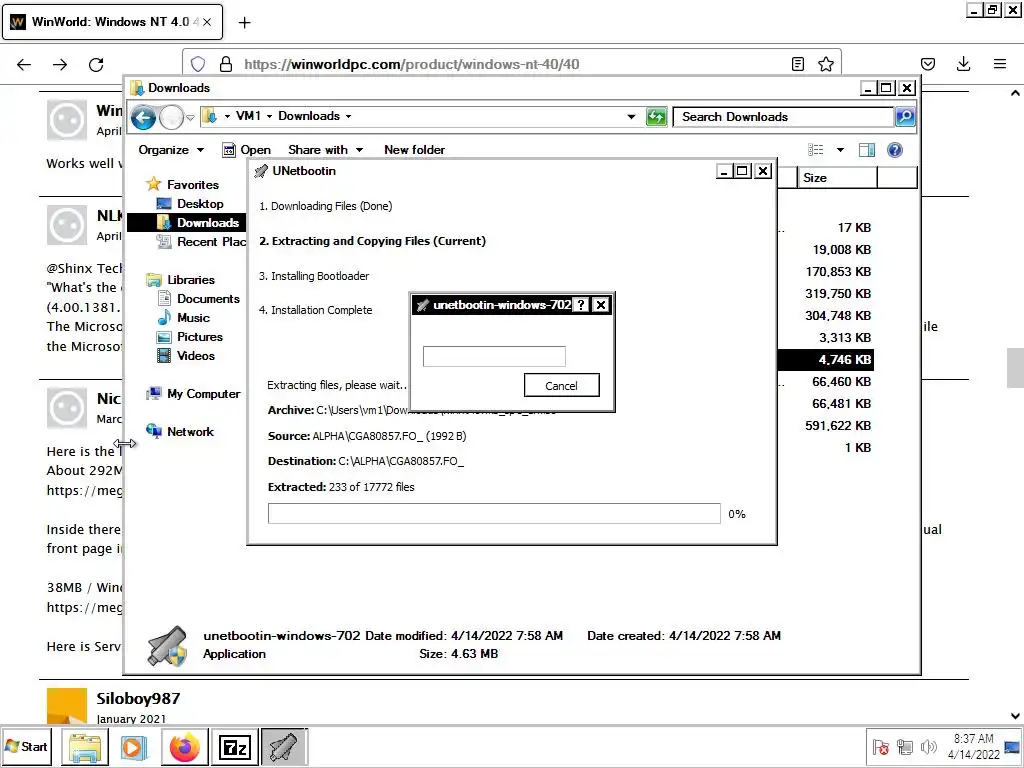This screenshot has width=1024, height=768.
Task: Open the view options dropdown arrow
Action: (x=840, y=150)
